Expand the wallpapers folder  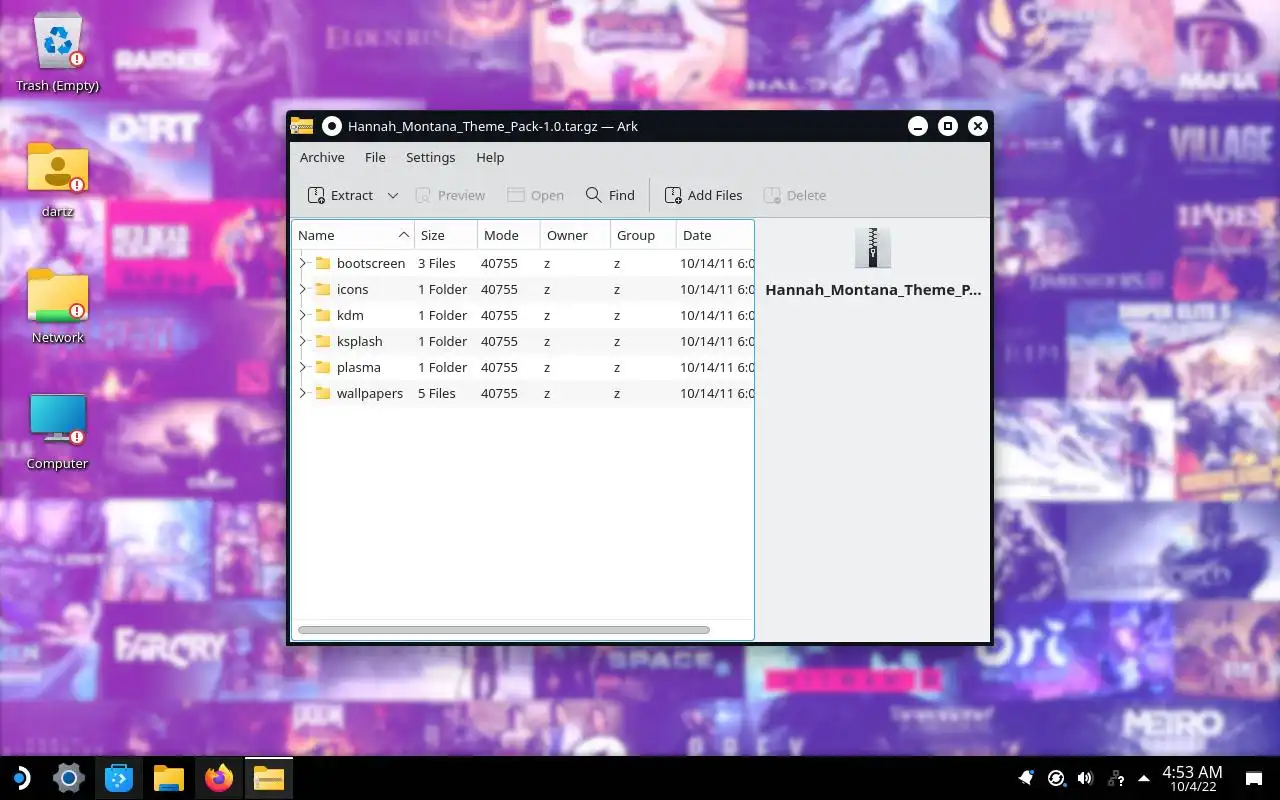point(302,393)
